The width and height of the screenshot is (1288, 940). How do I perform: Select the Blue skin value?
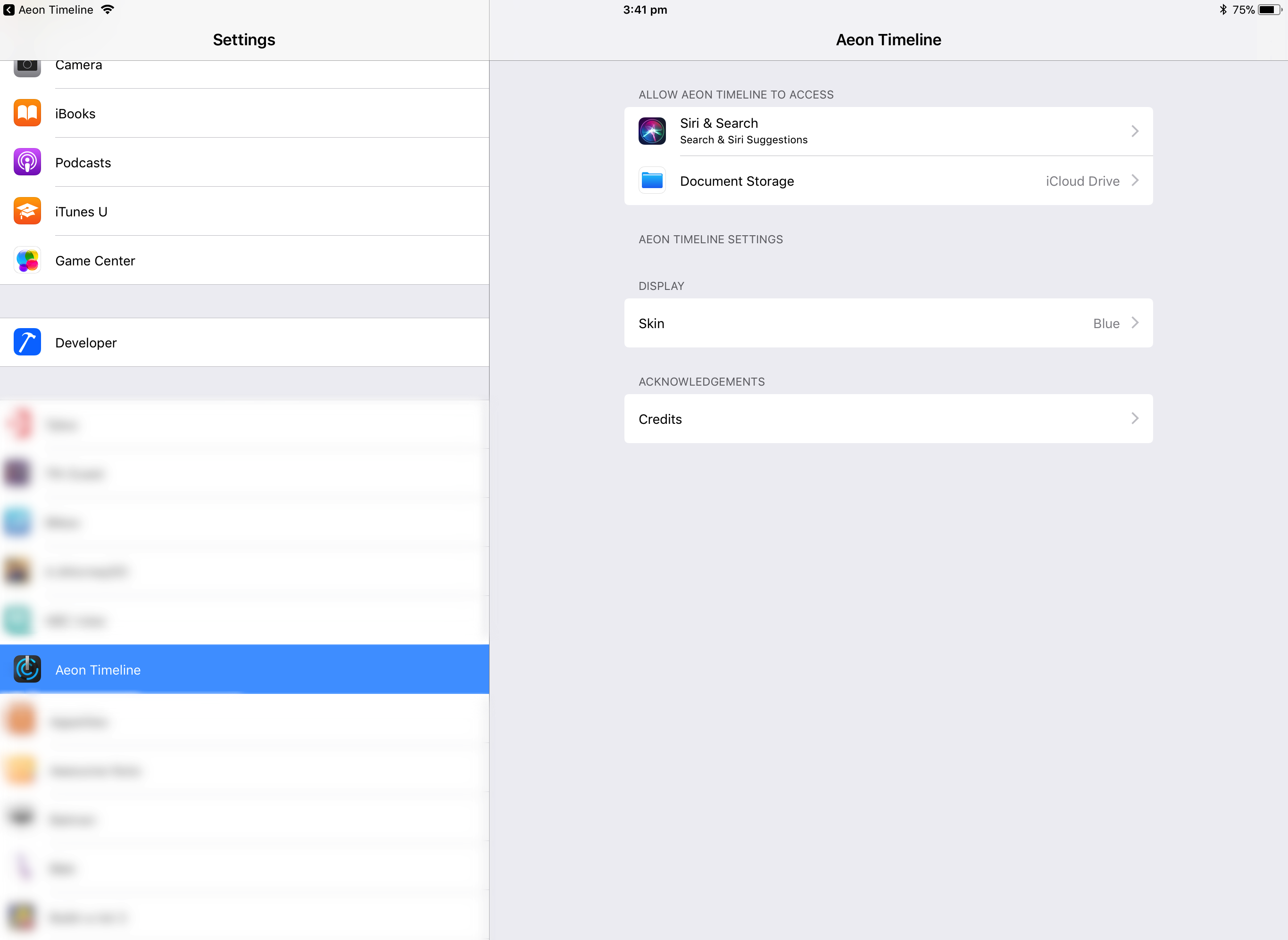click(x=1106, y=323)
